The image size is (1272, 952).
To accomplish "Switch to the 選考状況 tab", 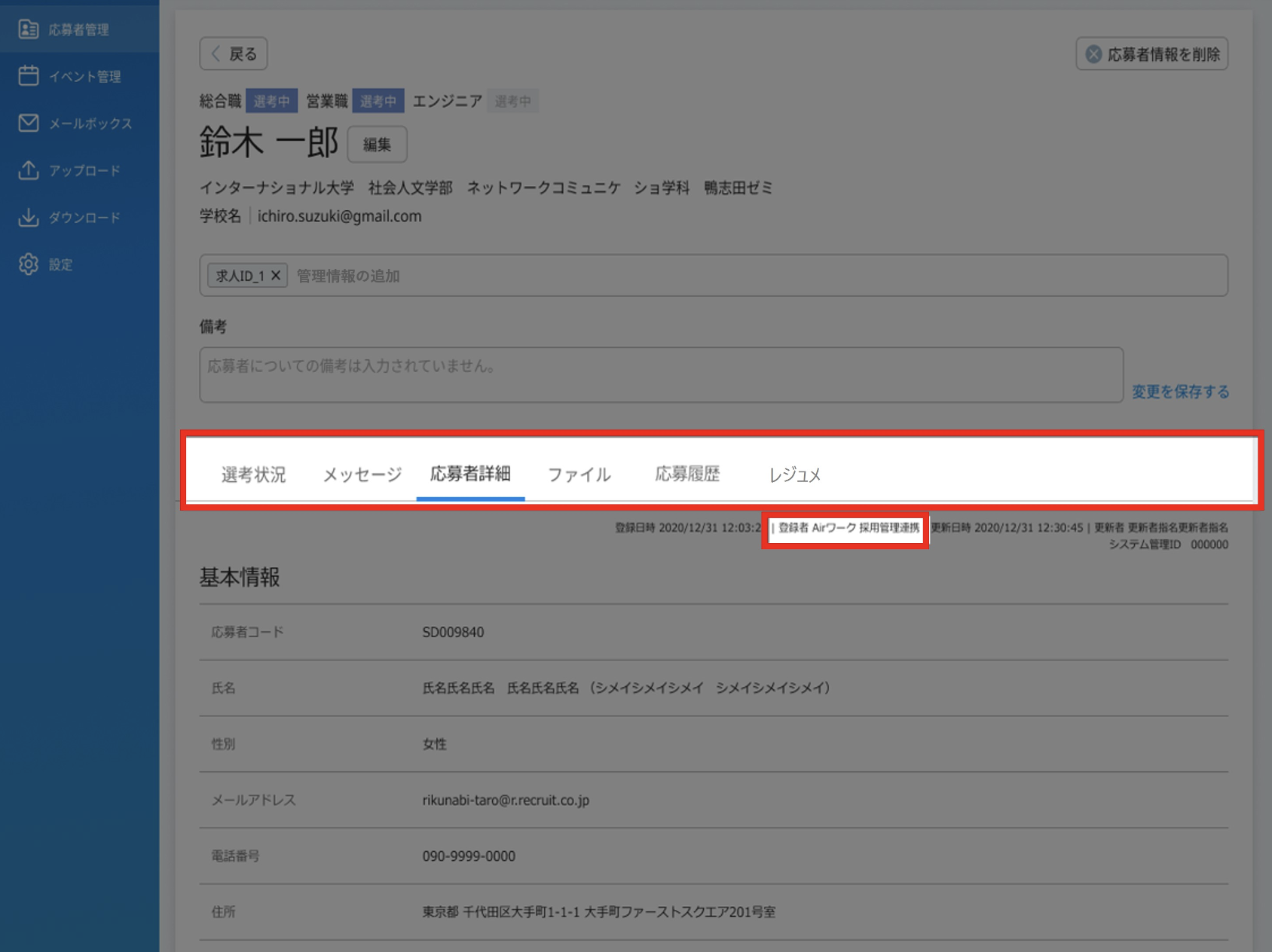I will (x=253, y=474).
